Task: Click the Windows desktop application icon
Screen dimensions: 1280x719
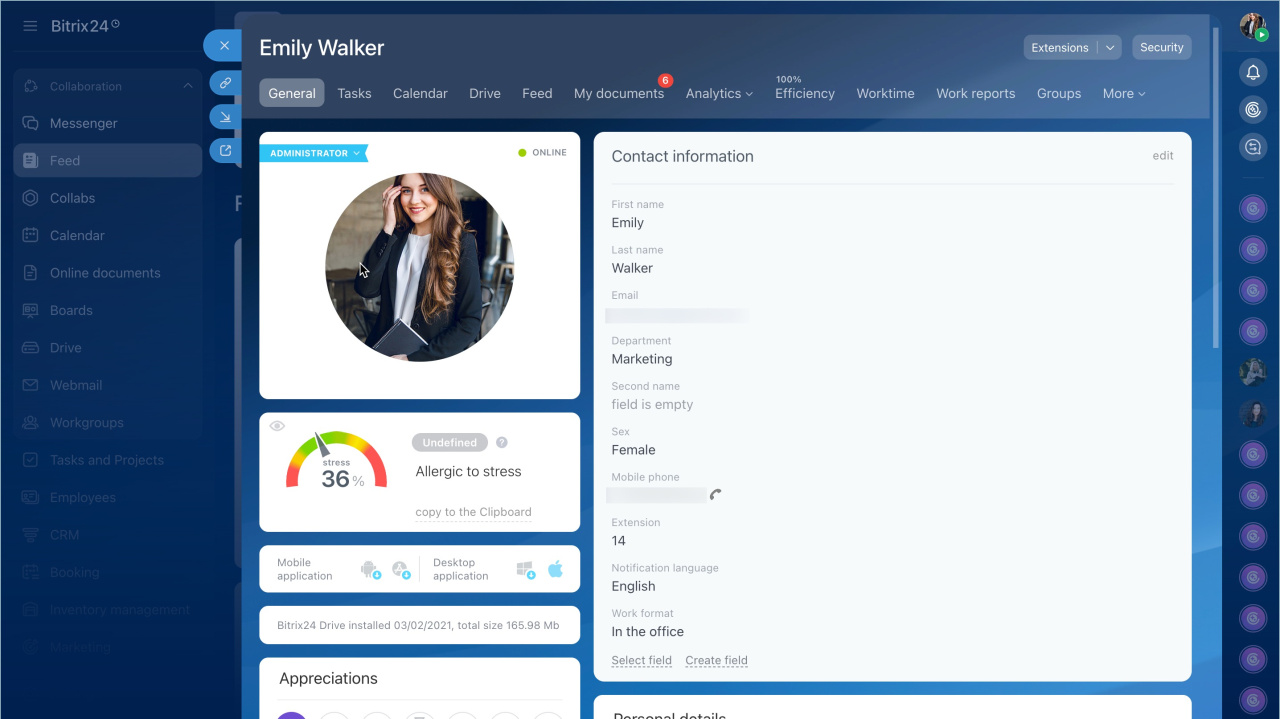Action: point(526,569)
